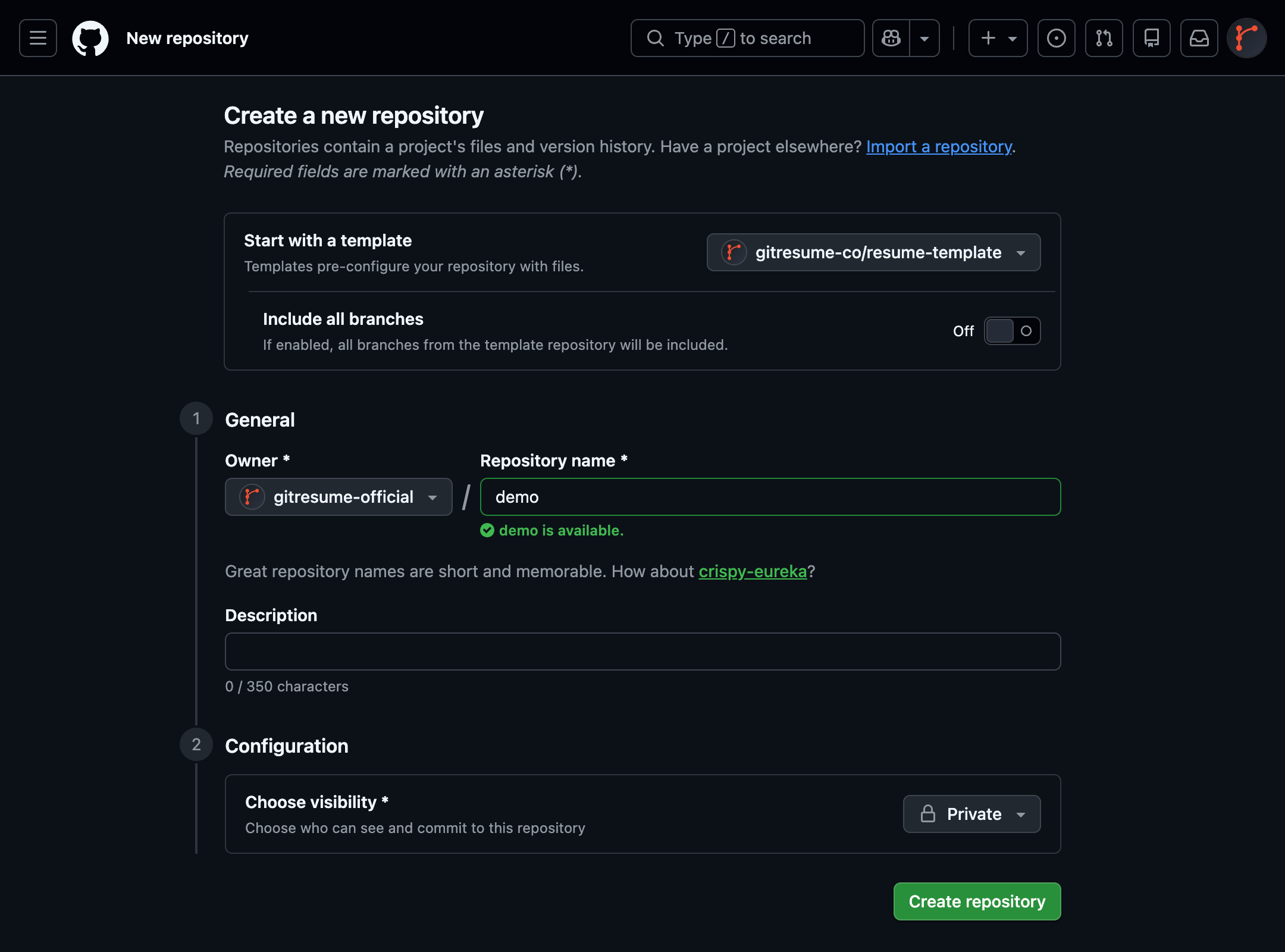Click the '0 / 350 characters' counter
The width and height of the screenshot is (1285, 952).
[x=287, y=686]
